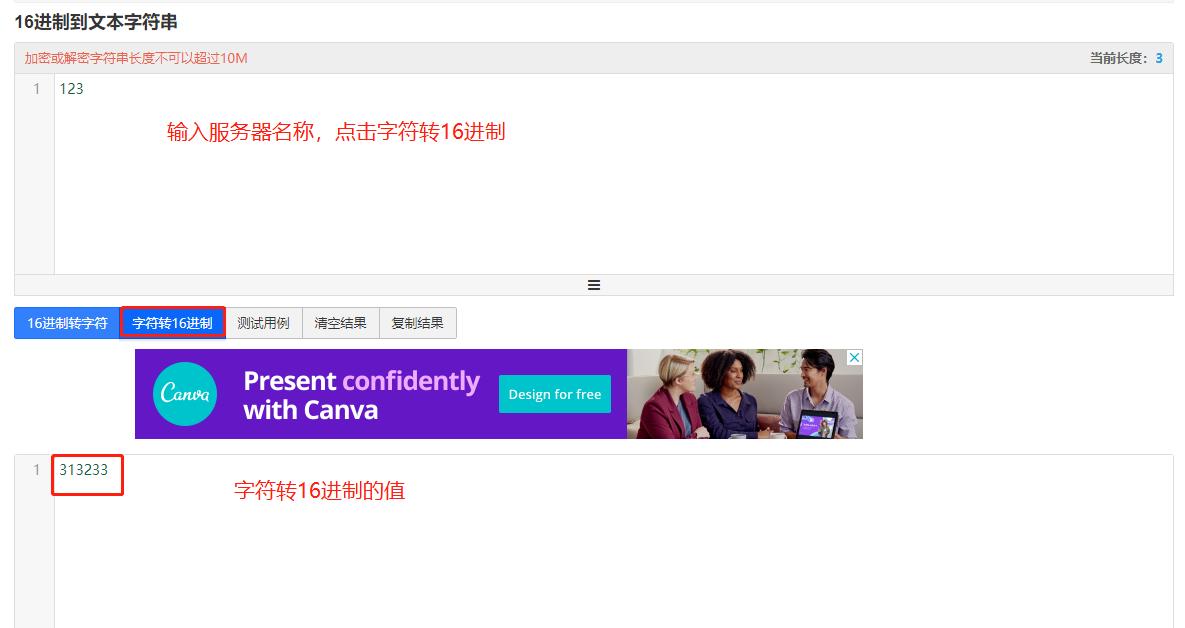Click the red annotation 字符转16进制的值
This screenshot has width=1185, height=628.
[320, 490]
